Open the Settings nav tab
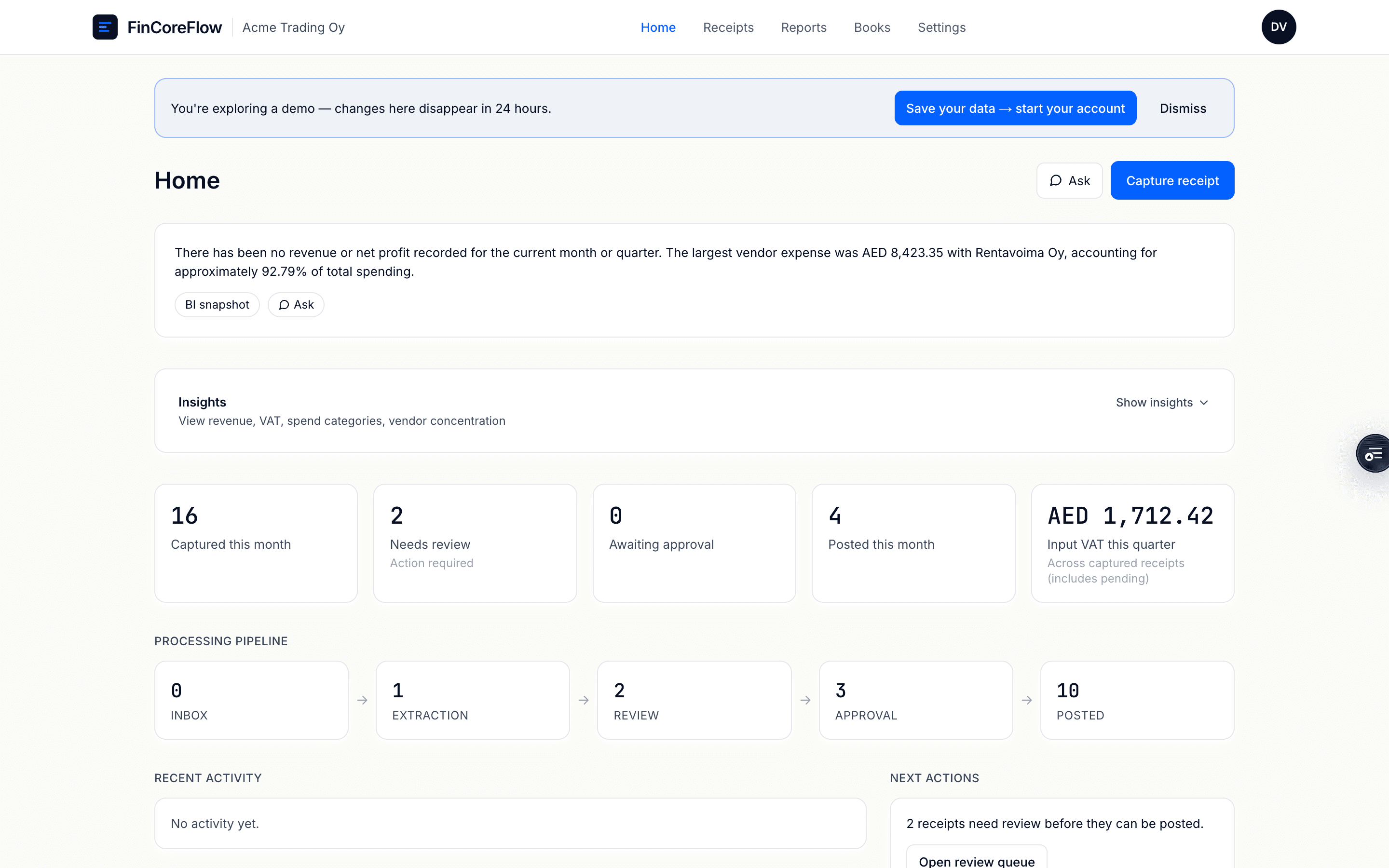 (x=941, y=27)
